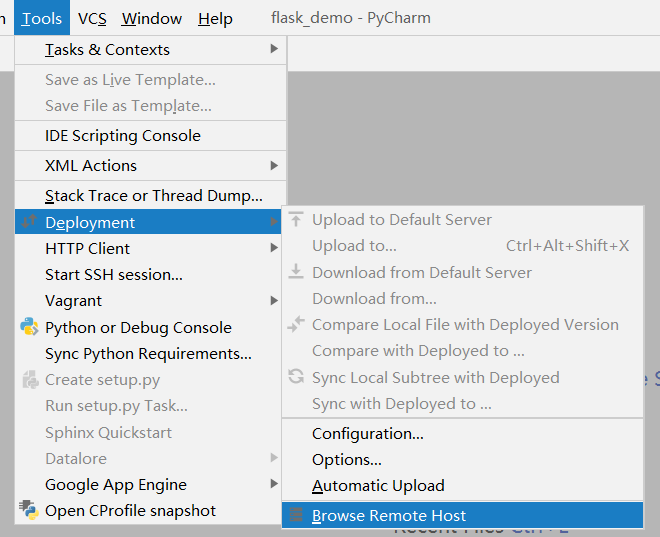Expand Google App Engine submenu arrow
Screen dimensions: 660x537
click(x=274, y=484)
